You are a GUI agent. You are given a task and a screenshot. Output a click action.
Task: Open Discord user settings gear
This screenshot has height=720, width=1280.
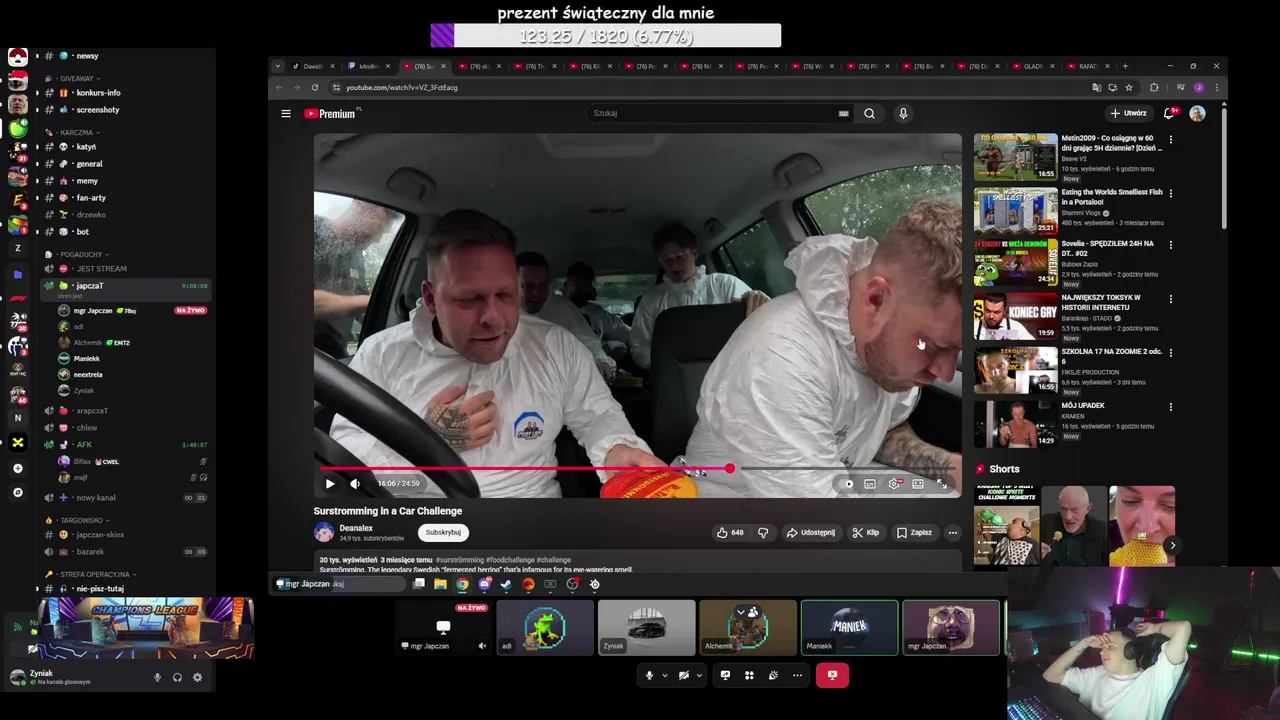tap(197, 677)
